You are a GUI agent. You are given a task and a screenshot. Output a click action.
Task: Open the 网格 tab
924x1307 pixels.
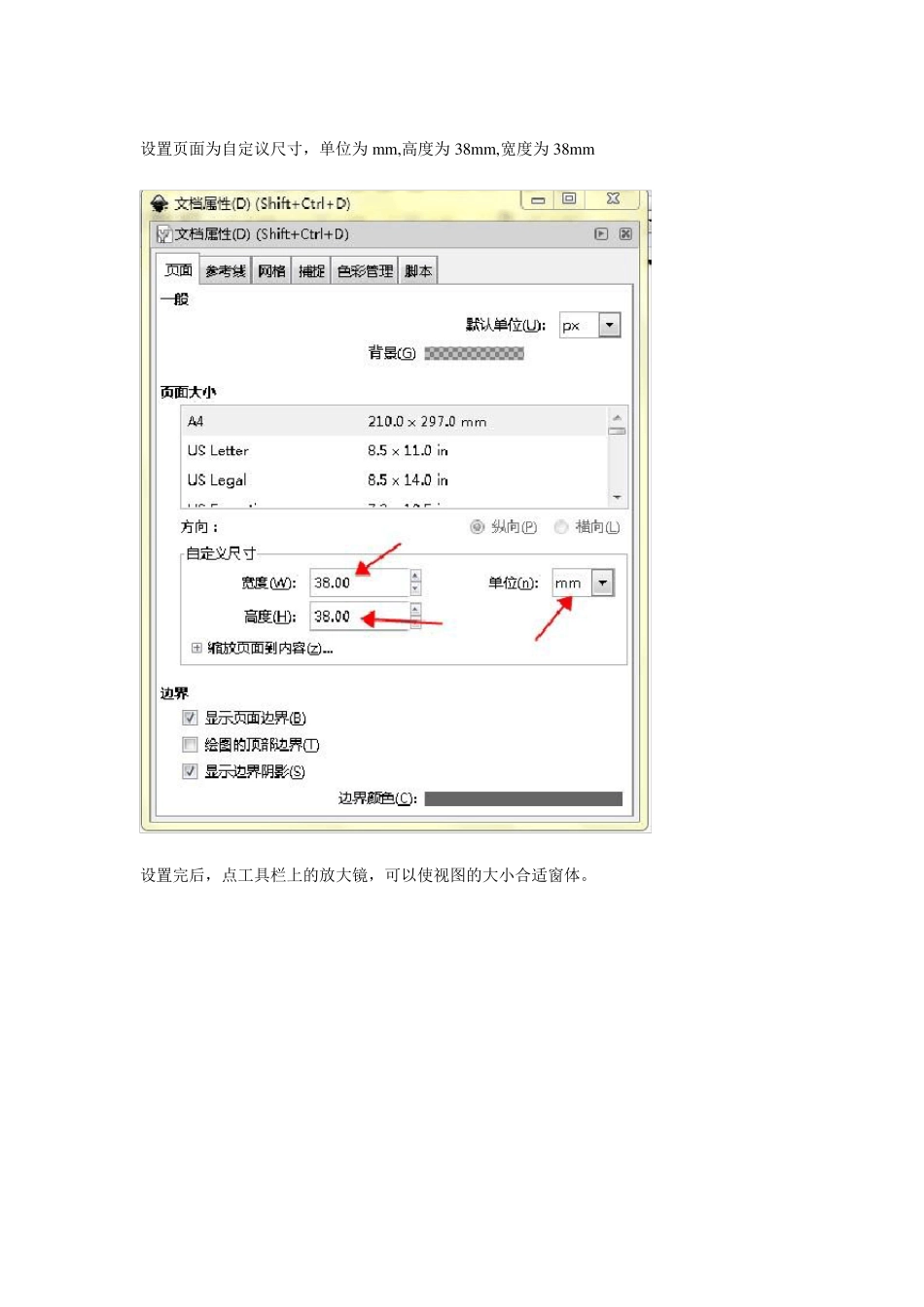271,271
